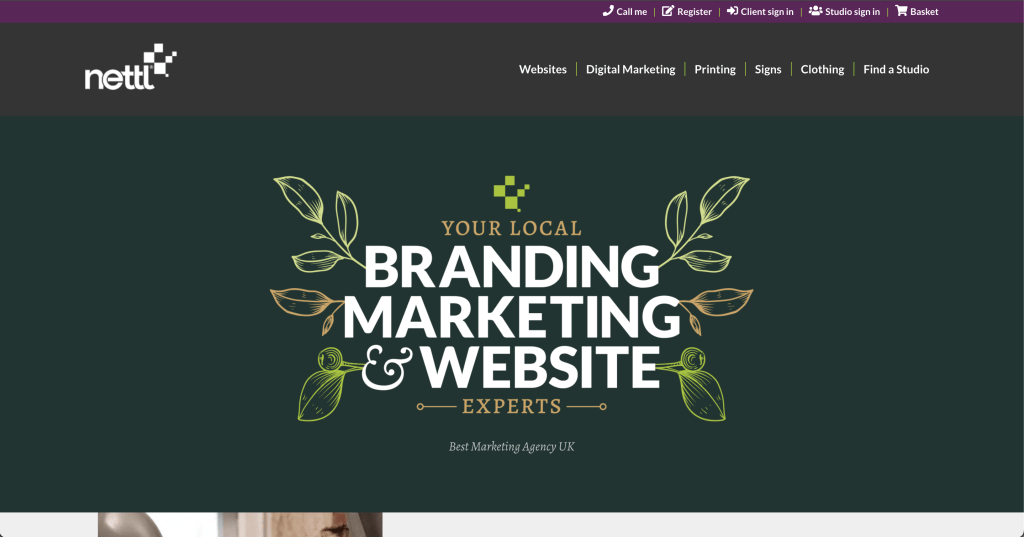Click the Basket shopping cart icon
The width and height of the screenshot is (1024, 537).
[901, 10]
